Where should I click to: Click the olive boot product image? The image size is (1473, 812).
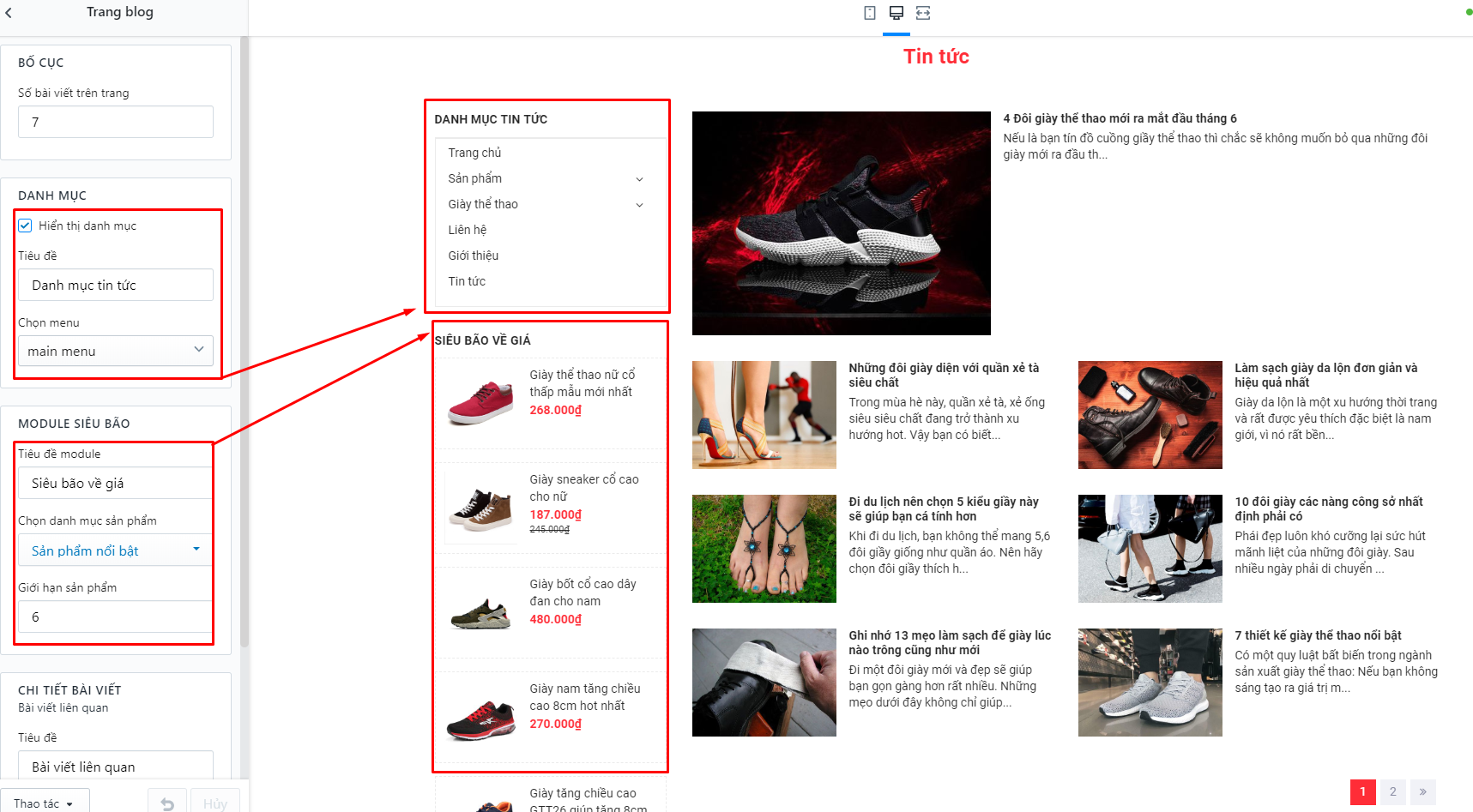coord(480,612)
